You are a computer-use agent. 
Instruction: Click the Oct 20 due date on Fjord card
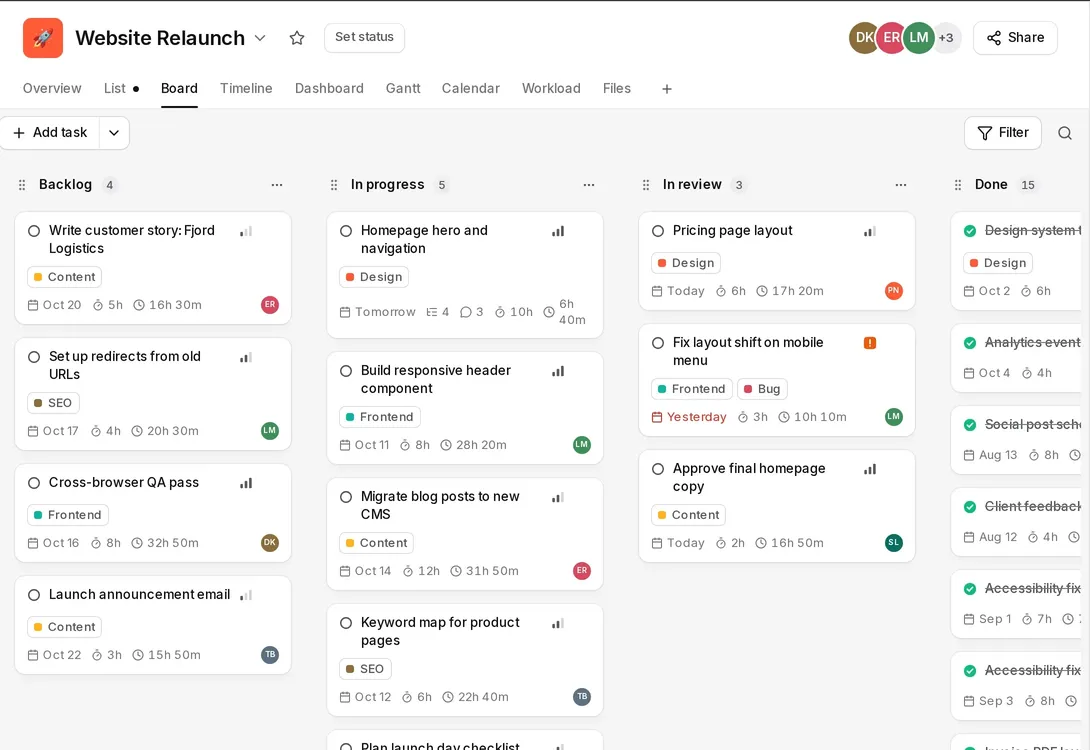[55, 305]
